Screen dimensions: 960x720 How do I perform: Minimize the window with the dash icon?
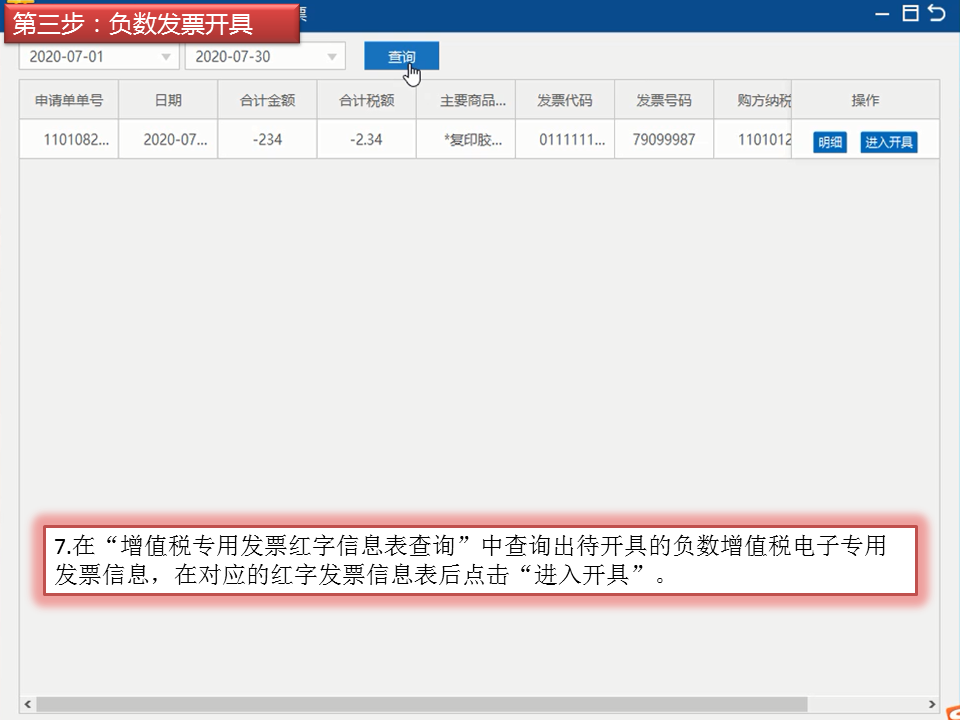pyautogui.click(x=882, y=13)
